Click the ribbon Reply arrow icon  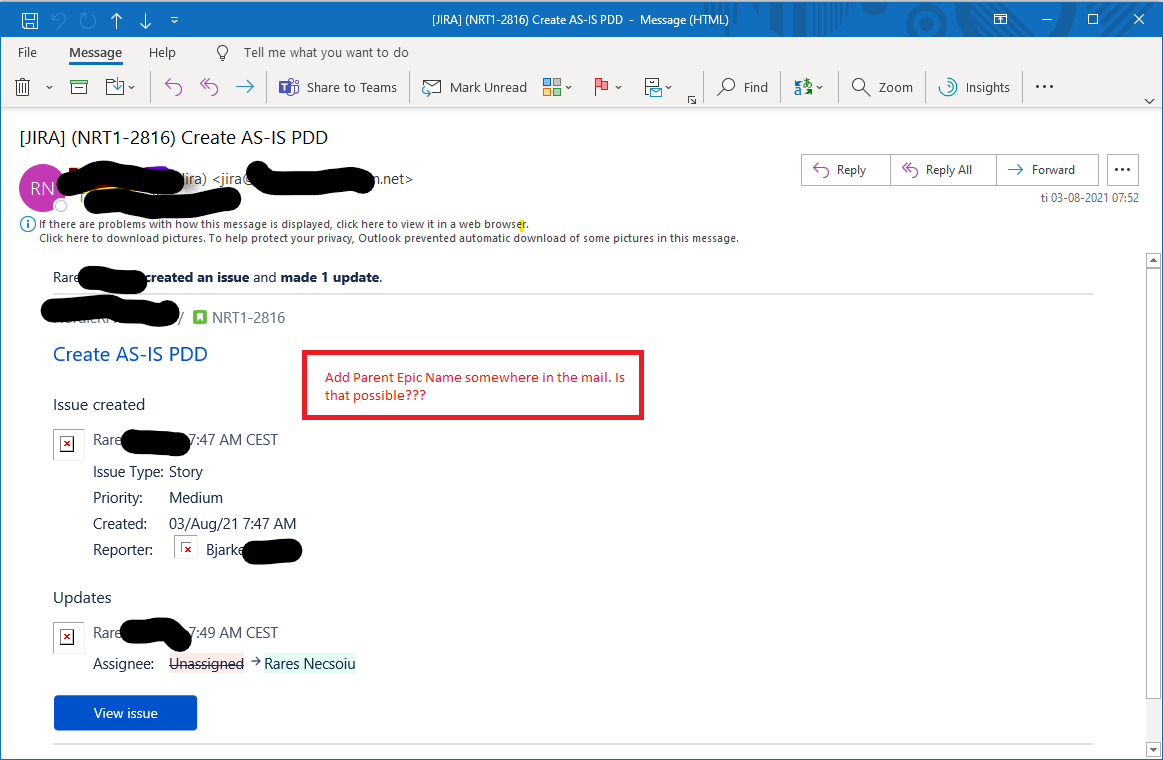click(173, 87)
